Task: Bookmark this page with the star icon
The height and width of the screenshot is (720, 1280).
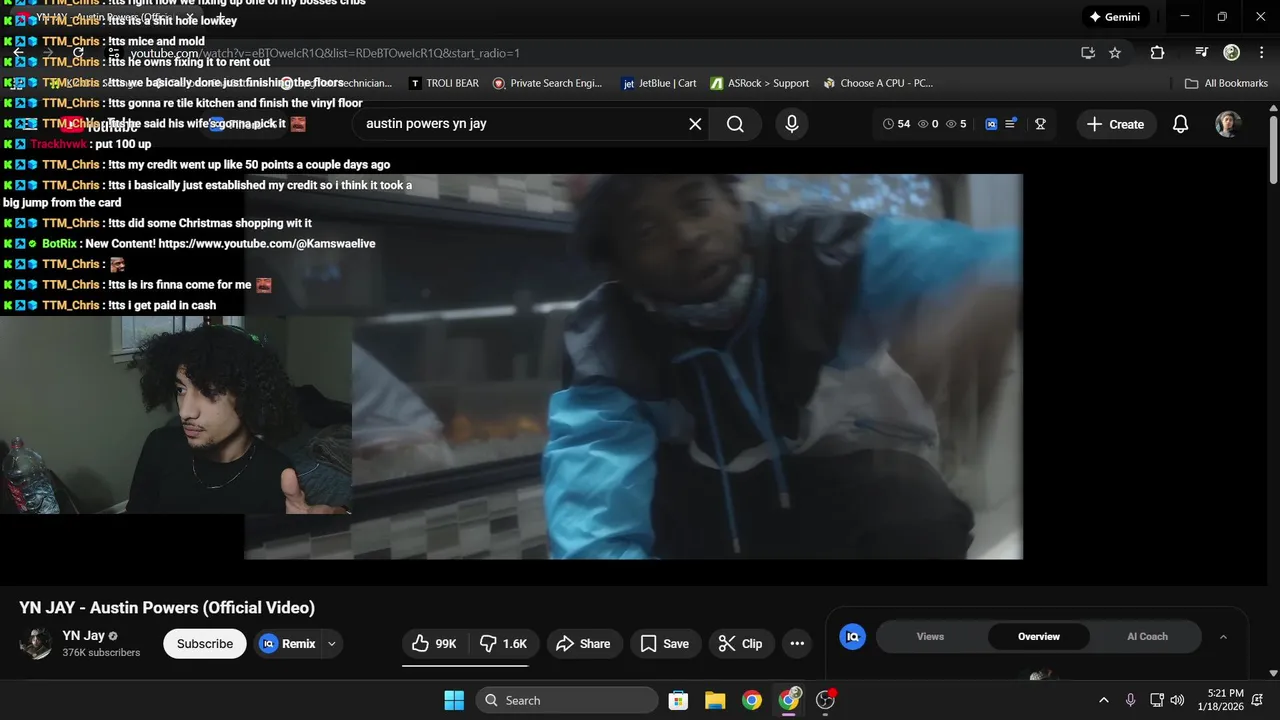Action: click(1115, 53)
